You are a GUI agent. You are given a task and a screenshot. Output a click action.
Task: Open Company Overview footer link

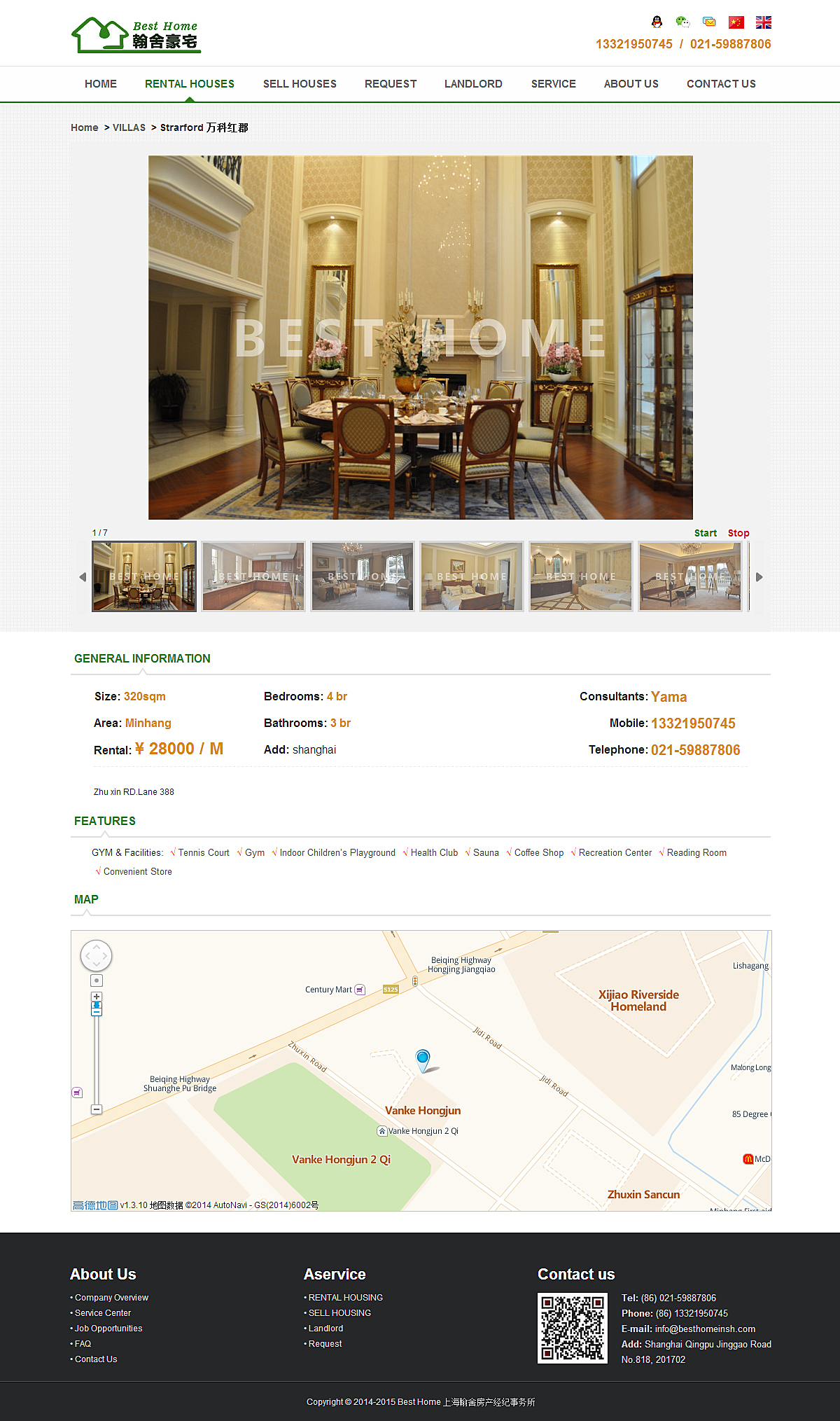click(x=111, y=1298)
